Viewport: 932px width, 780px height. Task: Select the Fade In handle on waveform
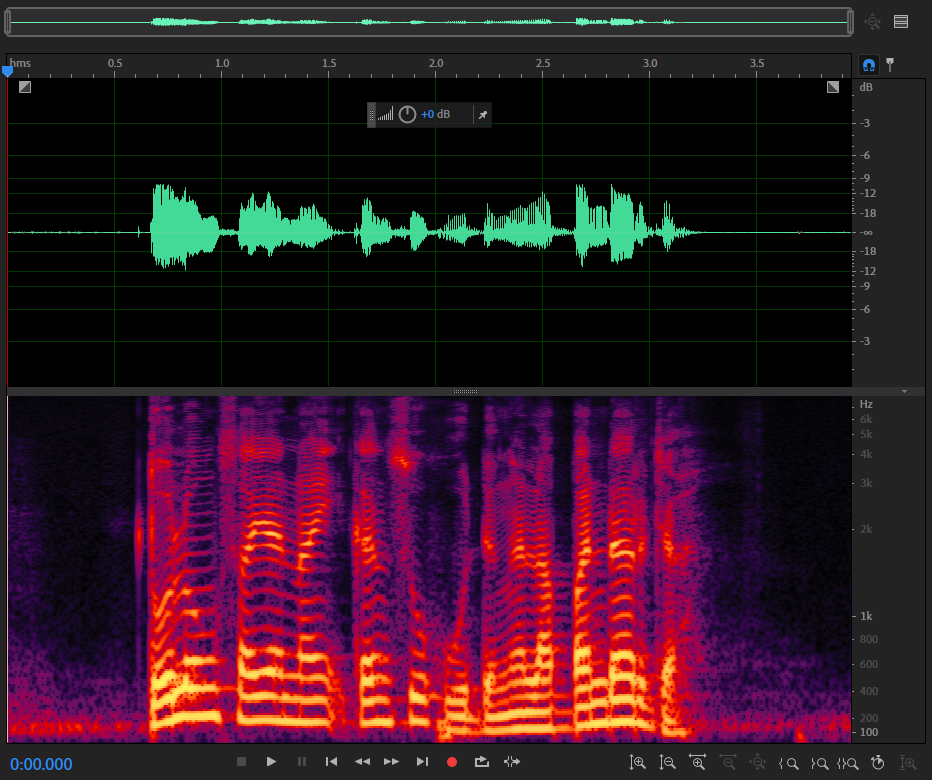point(24,87)
